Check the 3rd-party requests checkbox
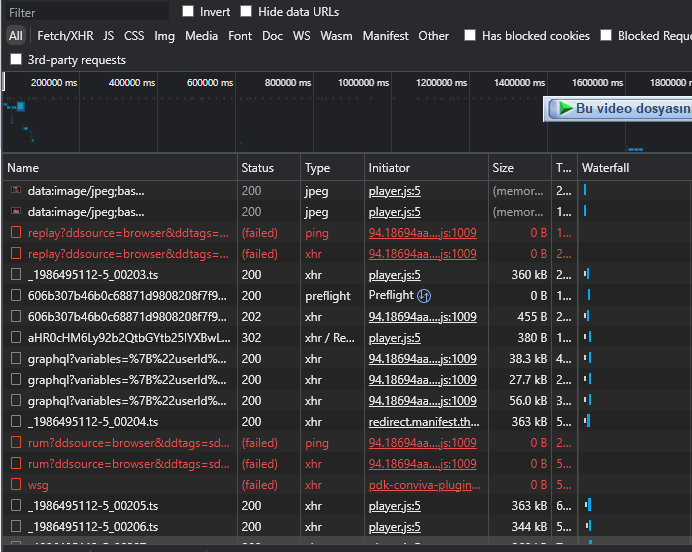Image resolution: width=692 pixels, height=552 pixels. pyautogui.click(x=16, y=60)
